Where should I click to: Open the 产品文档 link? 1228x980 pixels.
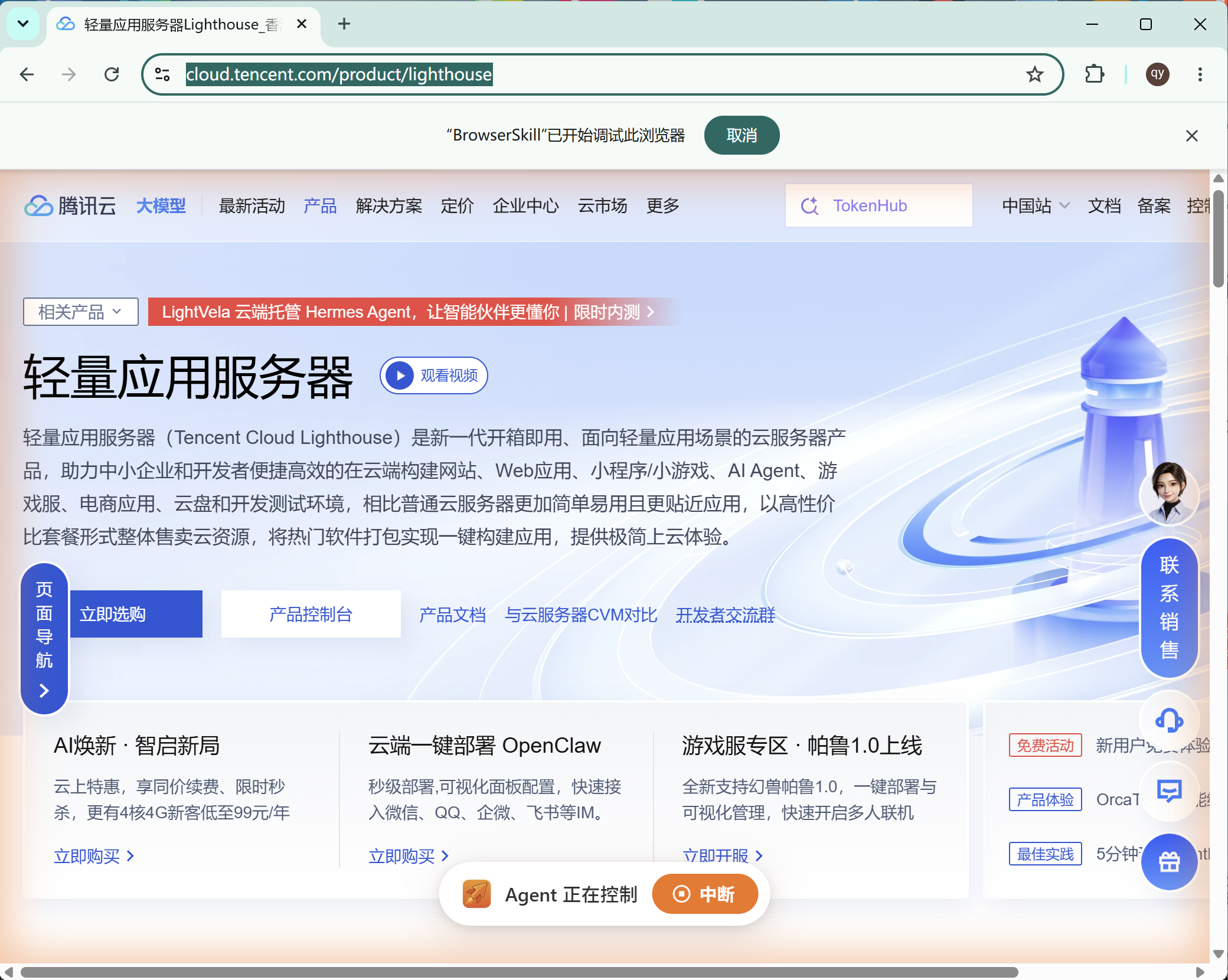[x=453, y=615]
